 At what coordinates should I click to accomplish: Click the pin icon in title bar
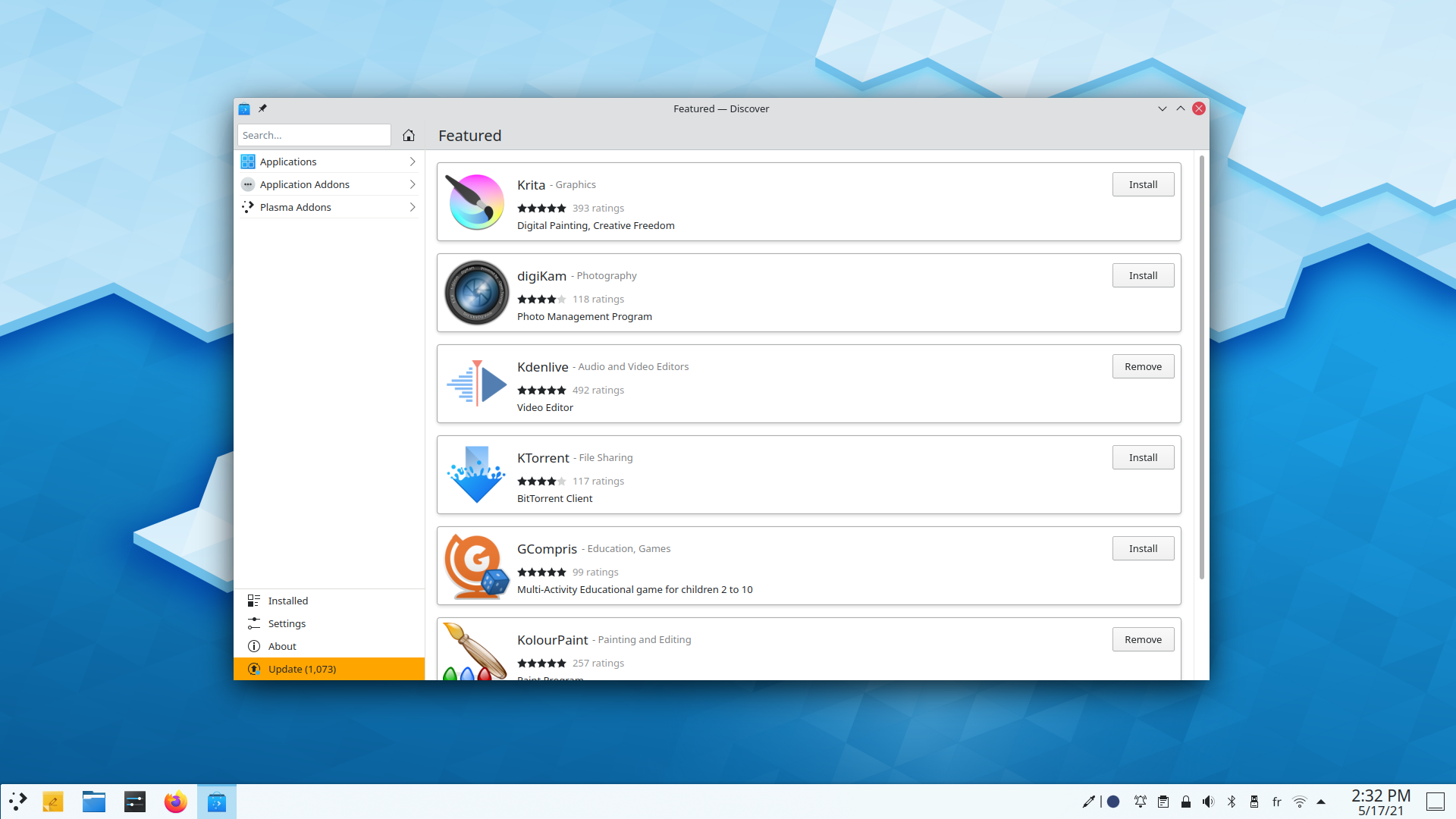262,108
